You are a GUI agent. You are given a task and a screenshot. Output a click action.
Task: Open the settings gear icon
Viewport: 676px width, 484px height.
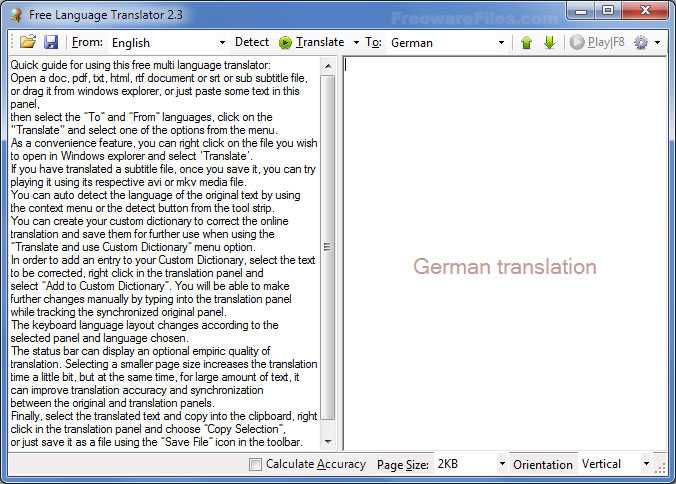point(640,43)
